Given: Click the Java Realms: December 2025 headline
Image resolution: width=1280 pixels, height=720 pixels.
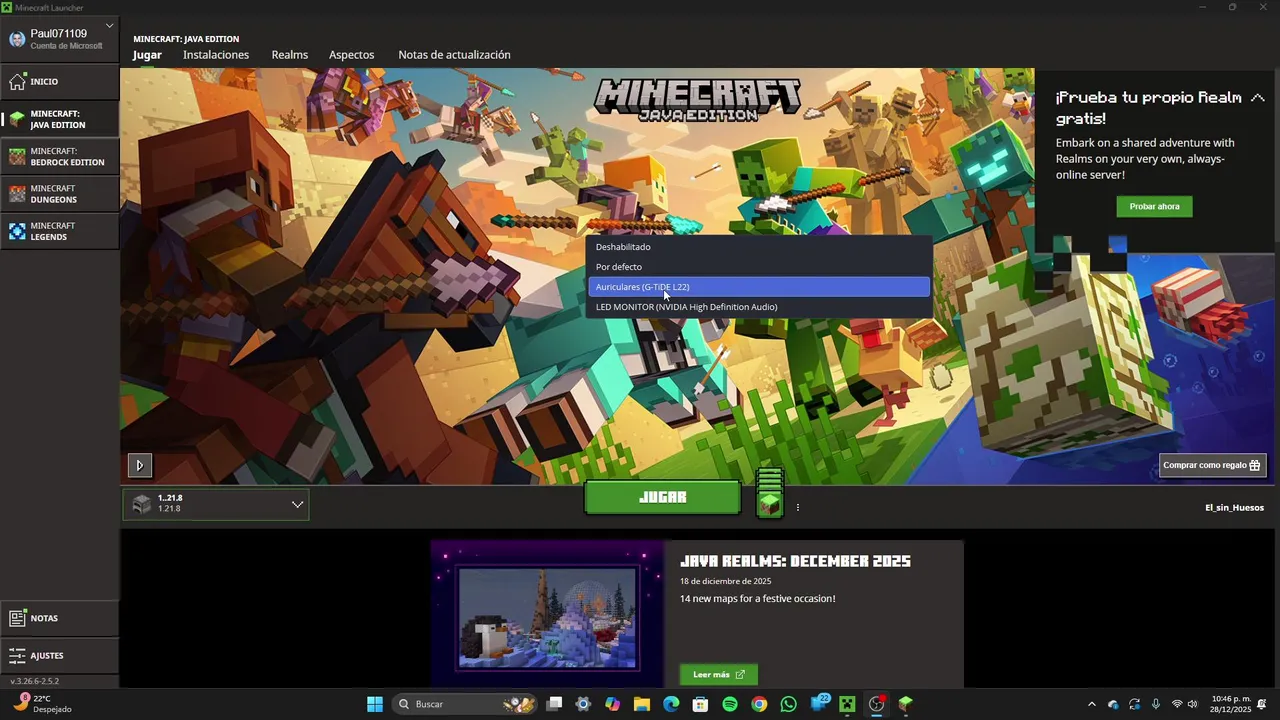Looking at the screenshot, I should tap(795, 561).
